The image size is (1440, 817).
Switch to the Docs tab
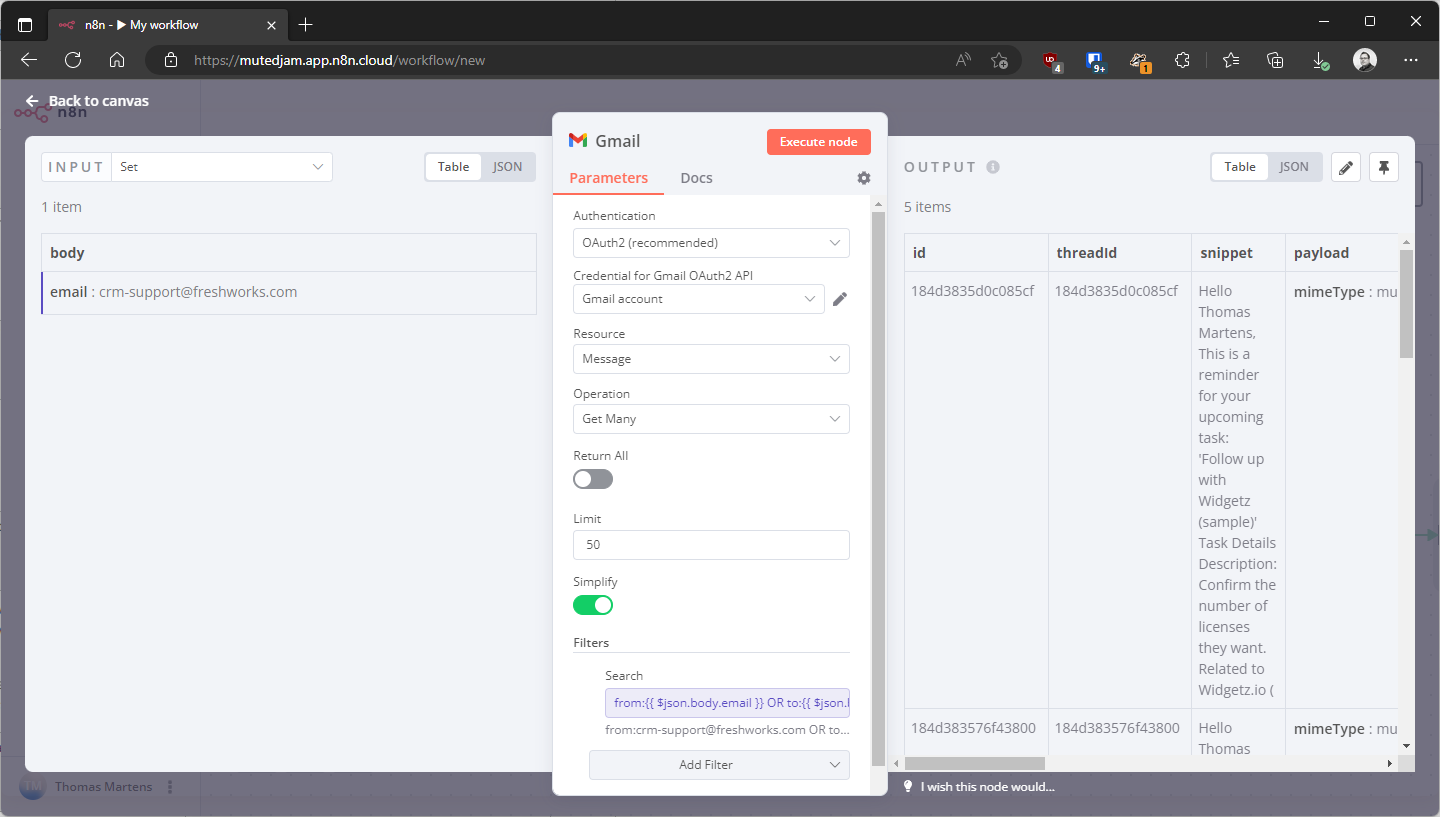696,178
